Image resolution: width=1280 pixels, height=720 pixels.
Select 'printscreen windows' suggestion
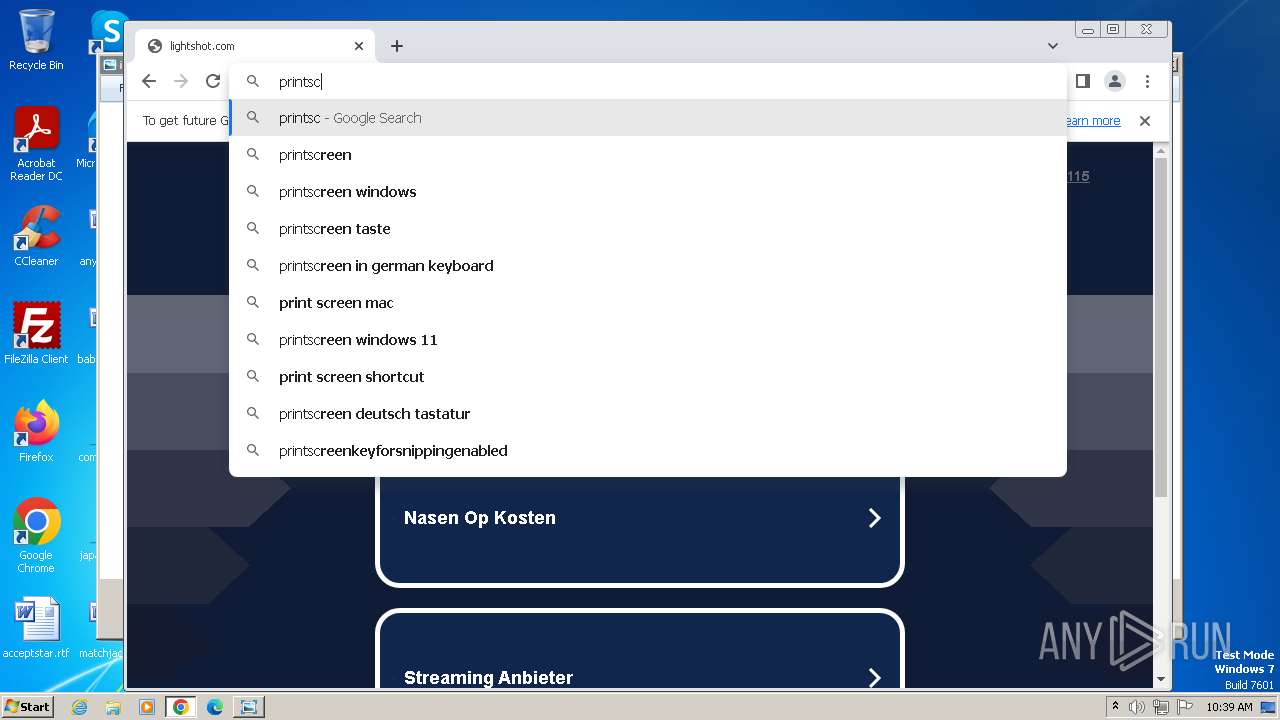[x=648, y=192]
